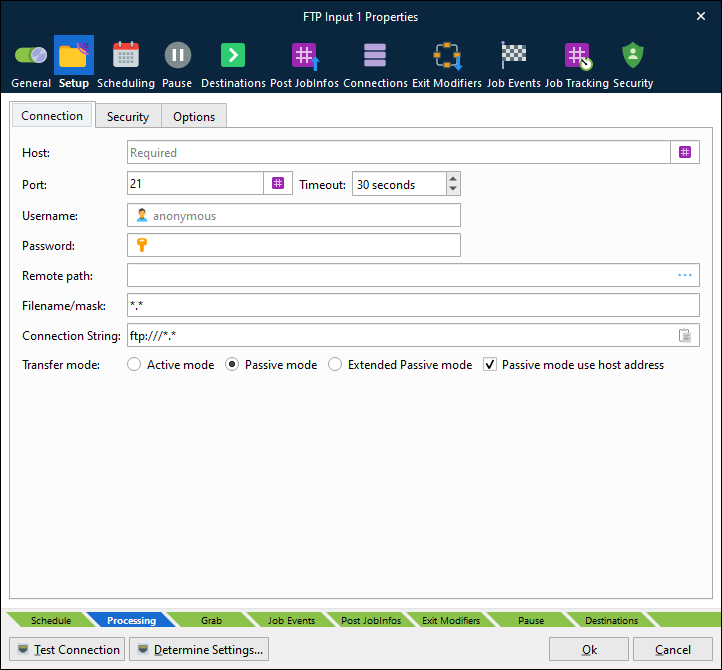Select Extended Passive mode option

(x=335, y=365)
